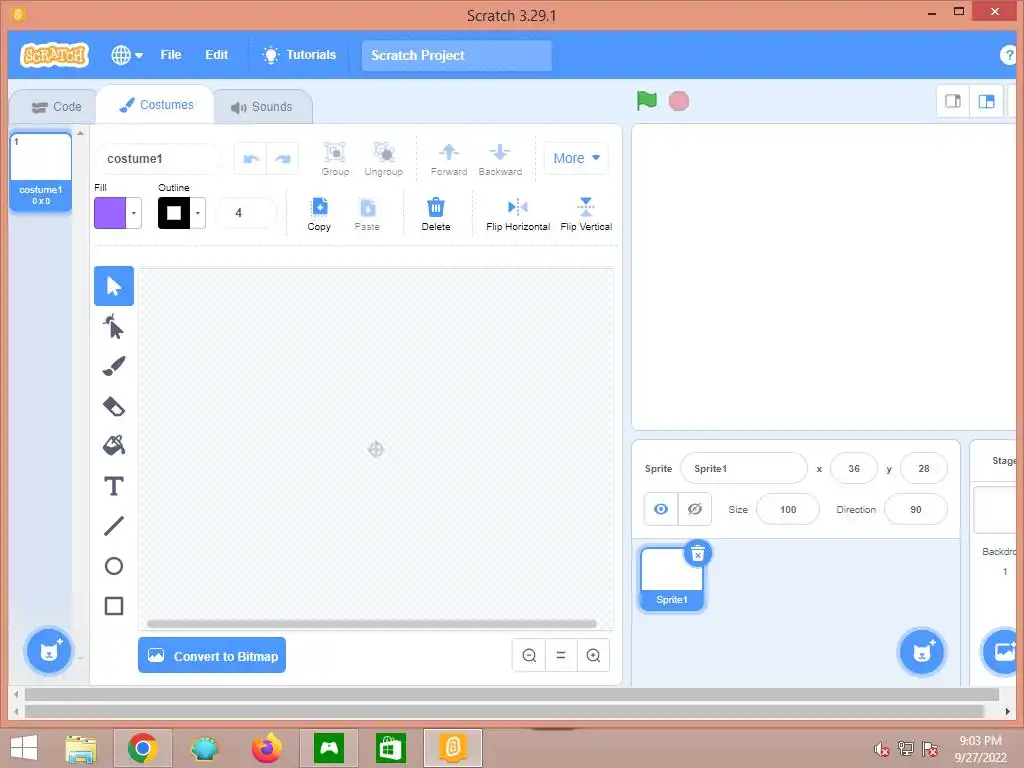Image resolution: width=1024 pixels, height=768 pixels.
Task: Select the Circle tool
Action: pos(114,566)
